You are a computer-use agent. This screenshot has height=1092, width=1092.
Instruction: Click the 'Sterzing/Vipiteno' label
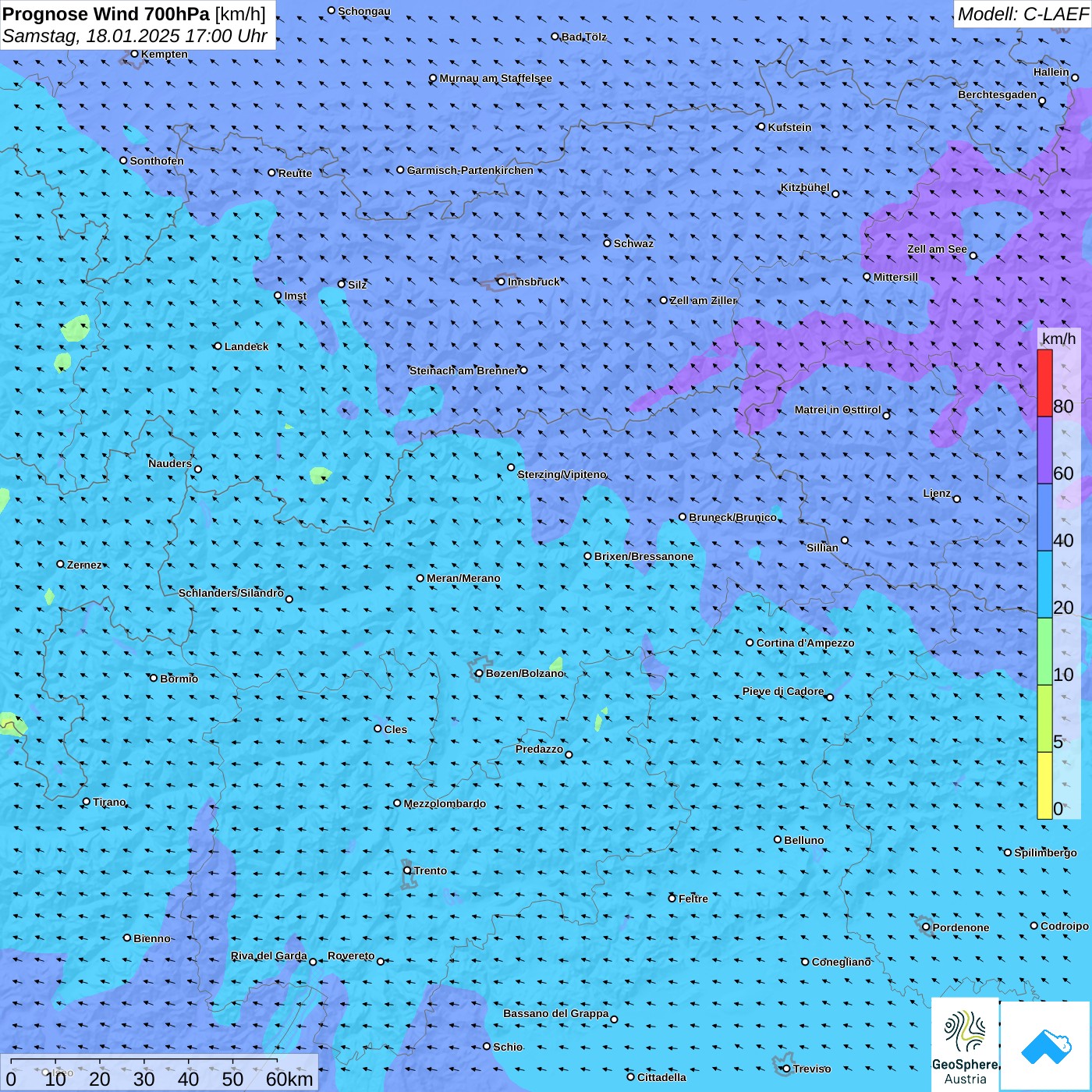(x=562, y=474)
